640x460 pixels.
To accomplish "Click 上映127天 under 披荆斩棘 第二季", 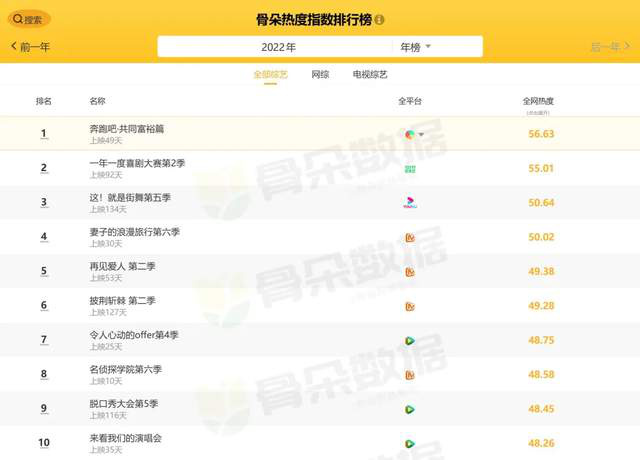I will point(108,312).
